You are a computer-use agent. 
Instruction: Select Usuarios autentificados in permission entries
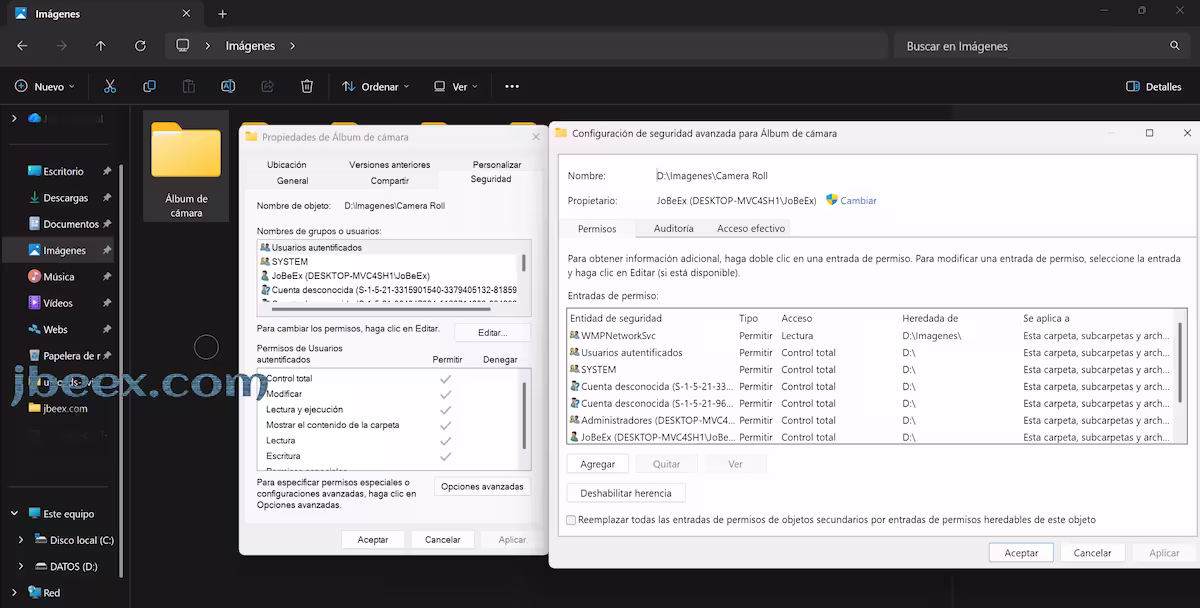coord(870,353)
